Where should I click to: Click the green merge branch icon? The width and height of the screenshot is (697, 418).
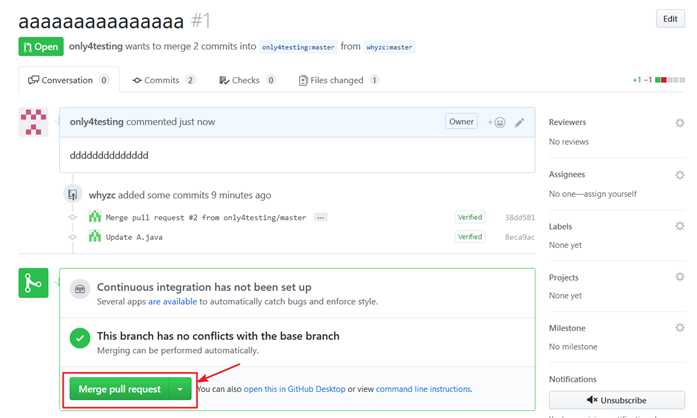(x=33, y=283)
